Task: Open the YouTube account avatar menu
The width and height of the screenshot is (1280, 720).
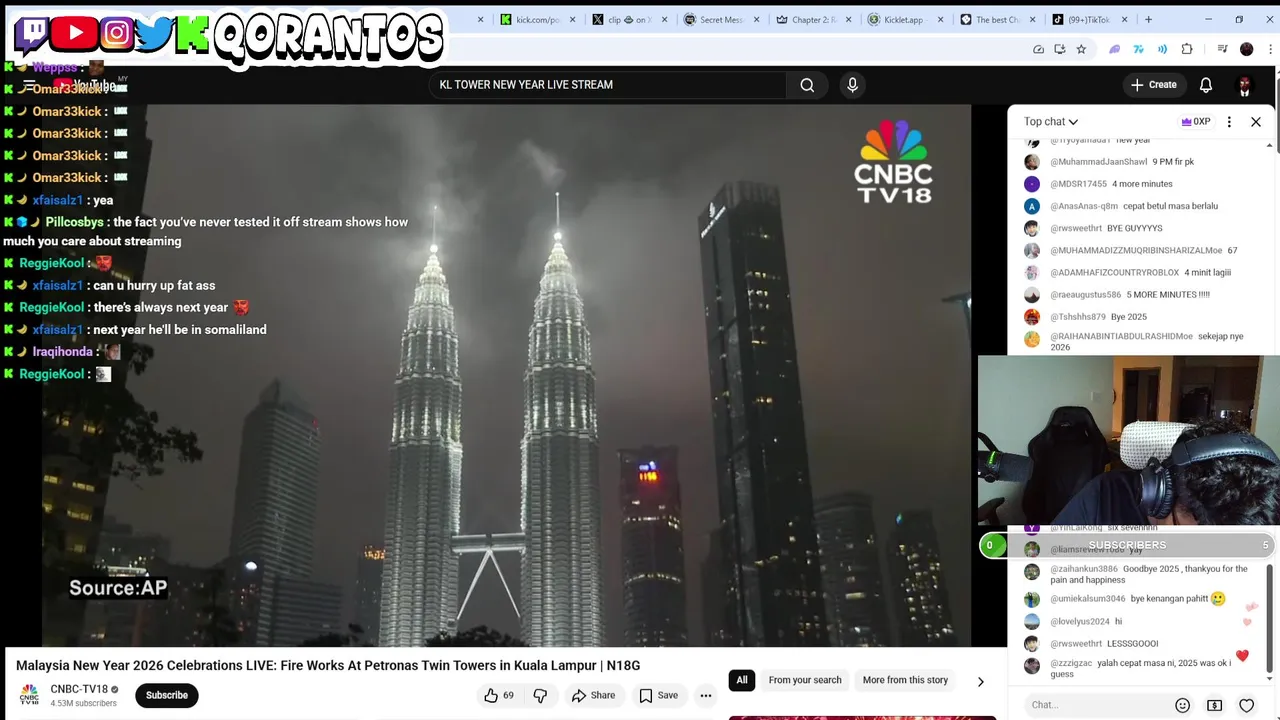Action: 1244,85
